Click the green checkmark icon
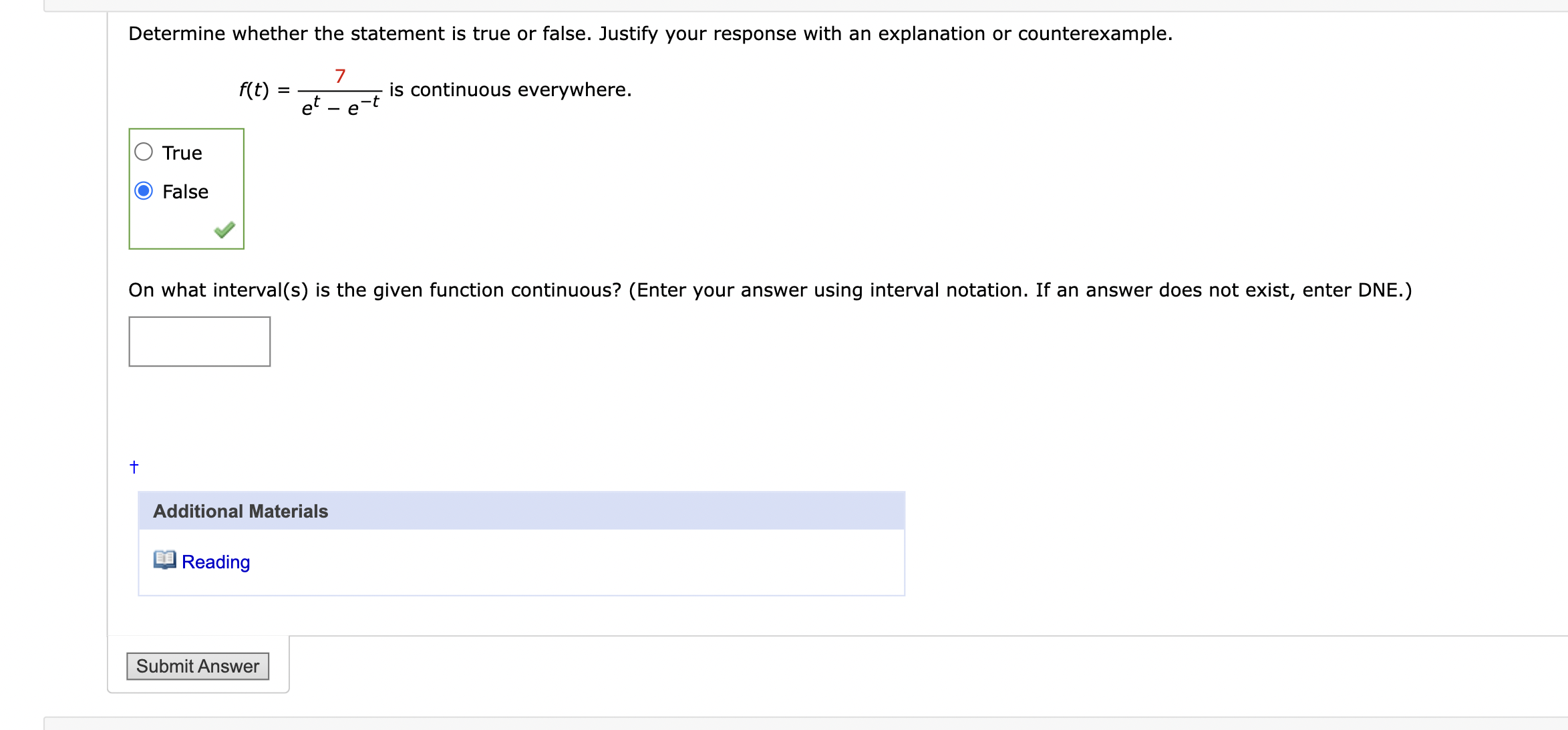The image size is (1568, 730). (224, 230)
